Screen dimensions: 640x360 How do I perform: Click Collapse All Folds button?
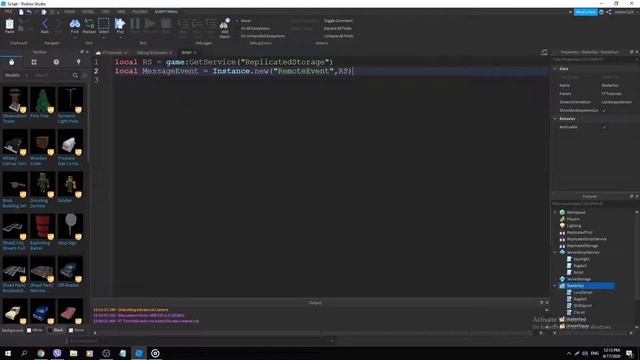(338, 36)
